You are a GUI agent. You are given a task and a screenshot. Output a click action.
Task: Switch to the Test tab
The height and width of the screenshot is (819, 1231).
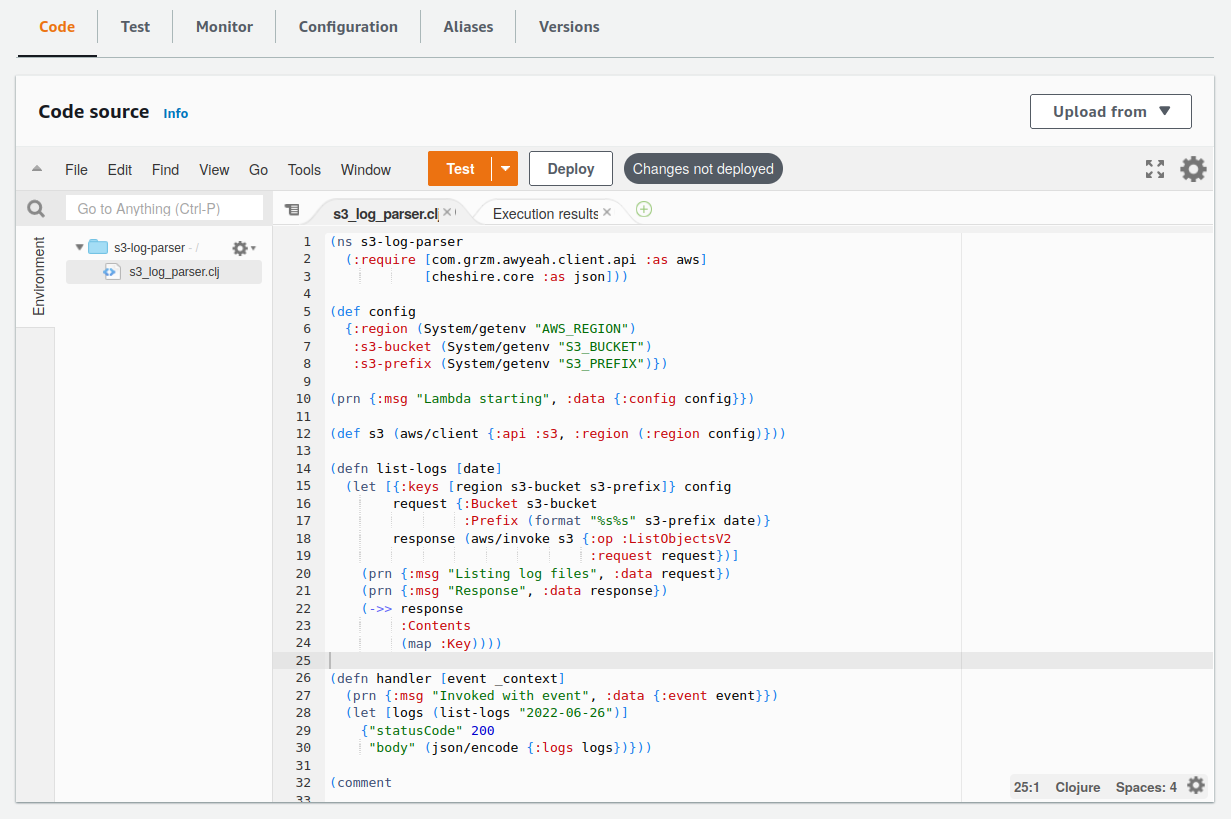[135, 27]
